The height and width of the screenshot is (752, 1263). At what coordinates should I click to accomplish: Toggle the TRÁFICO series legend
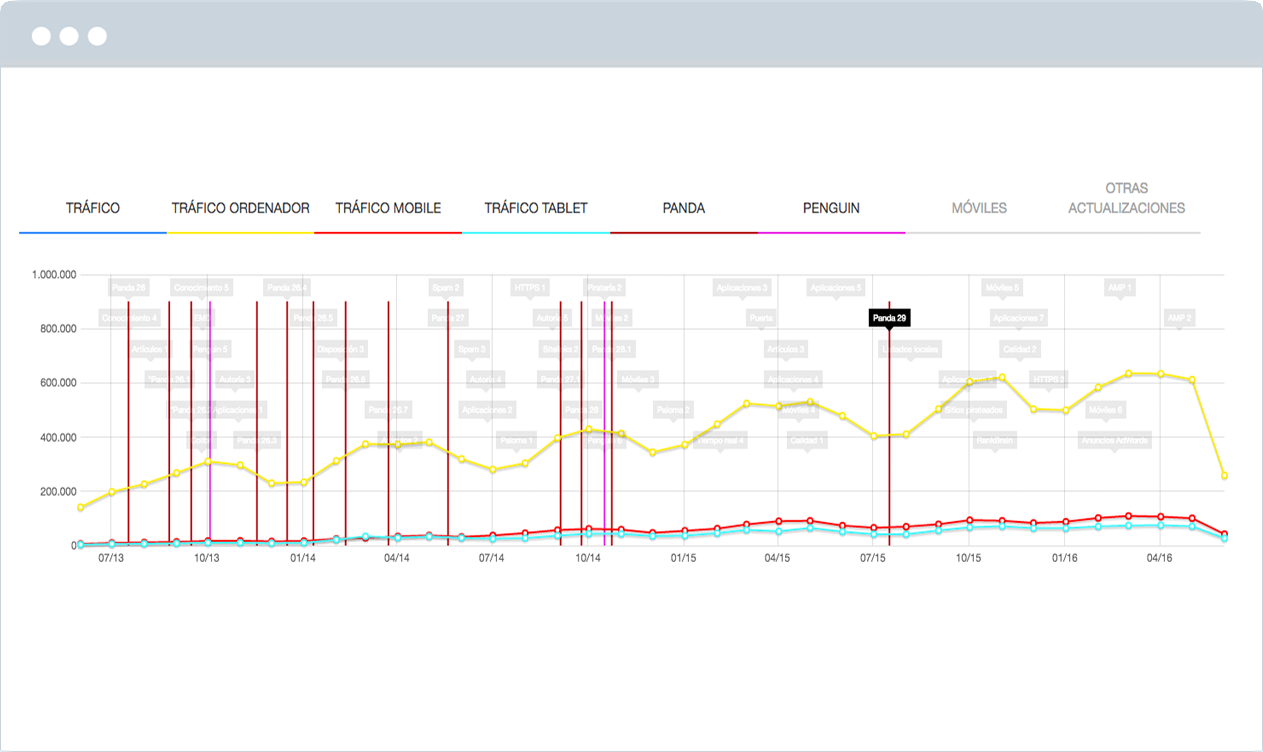[x=93, y=208]
